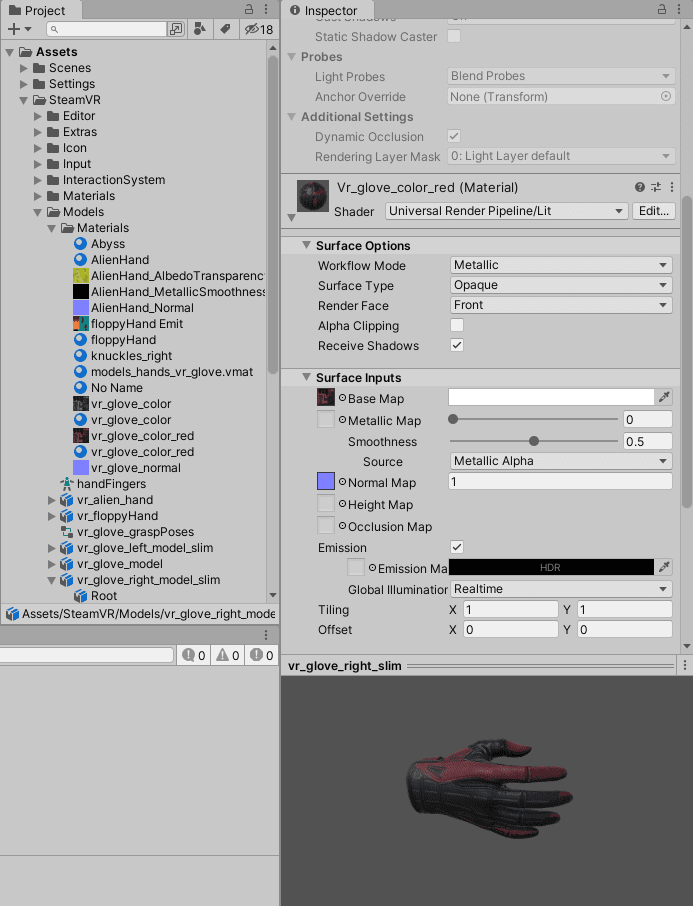Open the material preset selector icon
693x906 pixels.
pos(657,188)
